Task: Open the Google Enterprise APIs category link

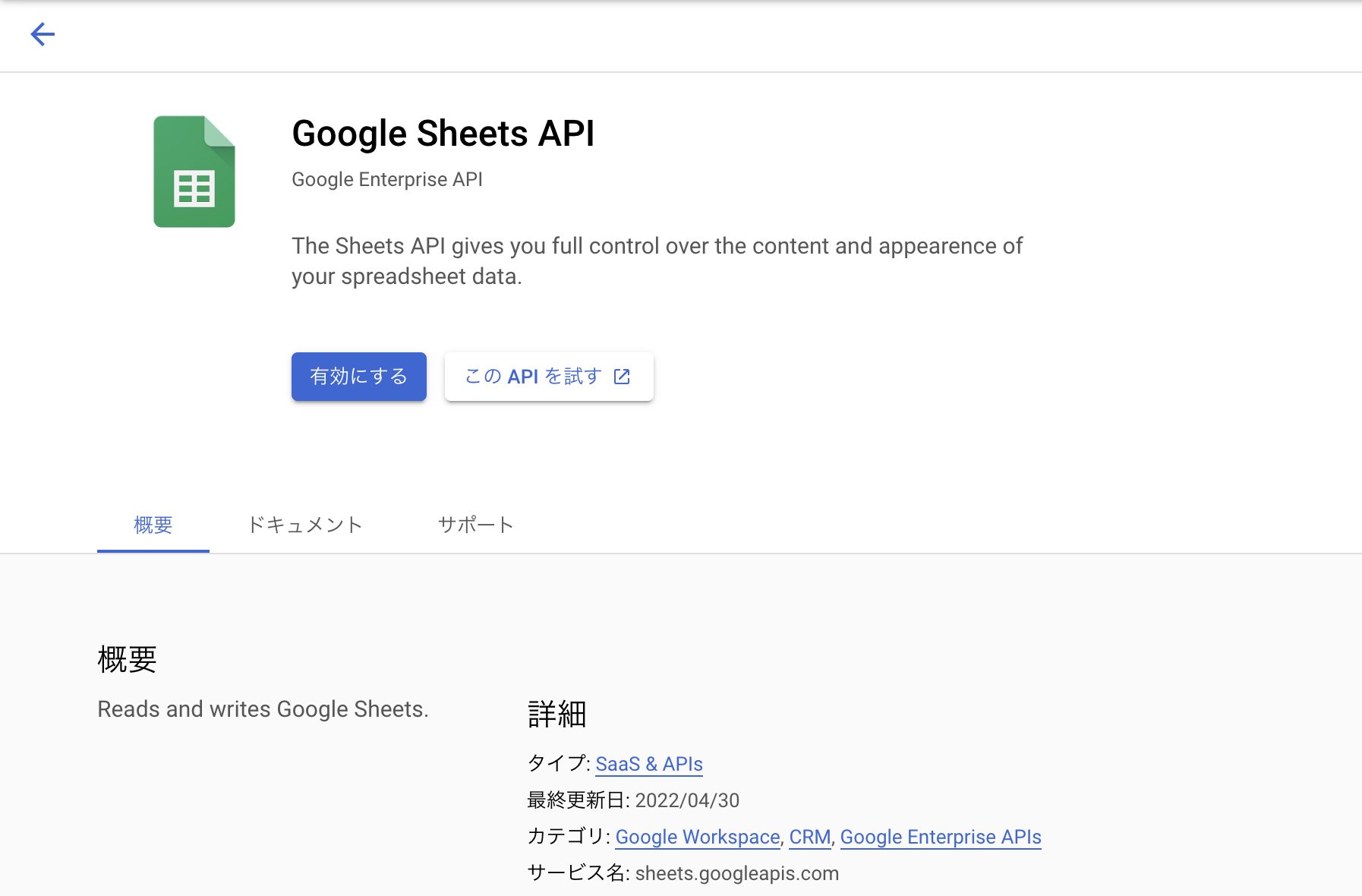Action: [941, 836]
